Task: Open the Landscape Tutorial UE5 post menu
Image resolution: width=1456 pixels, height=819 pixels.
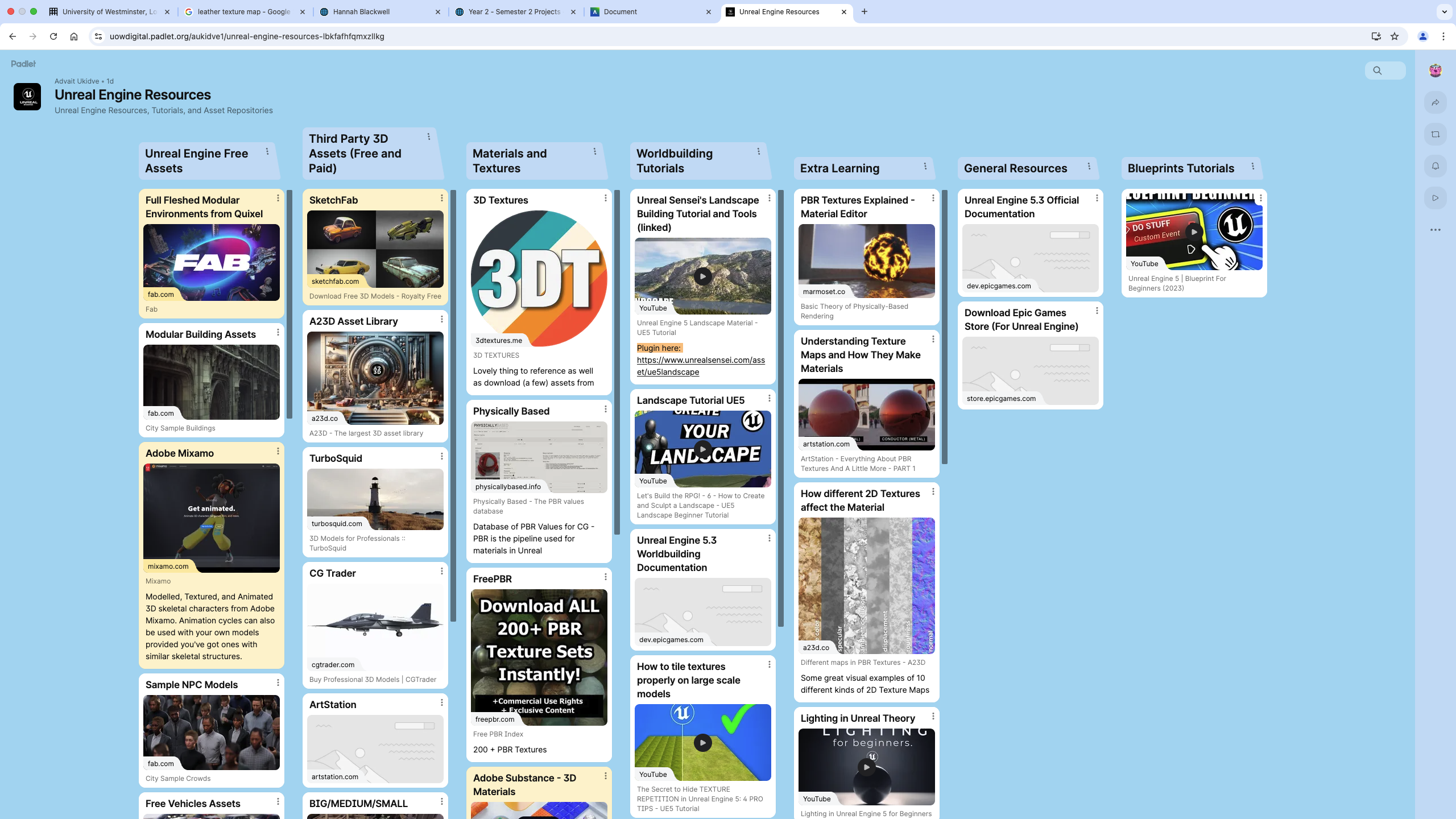Action: point(770,398)
